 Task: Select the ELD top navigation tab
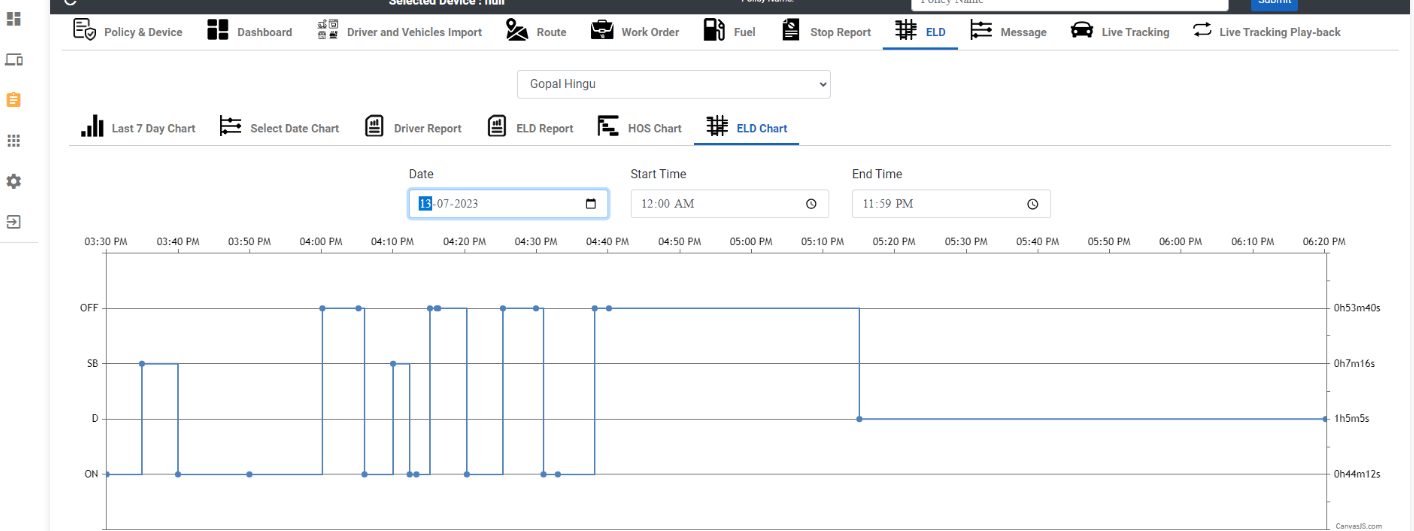920,31
